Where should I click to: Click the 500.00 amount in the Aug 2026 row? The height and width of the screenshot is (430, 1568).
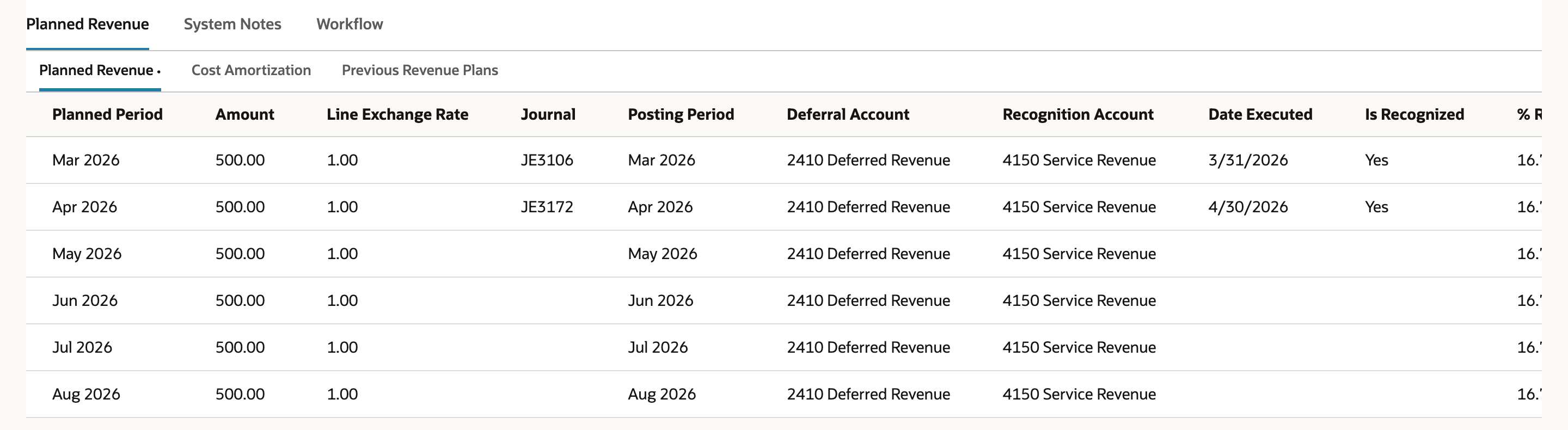click(240, 394)
